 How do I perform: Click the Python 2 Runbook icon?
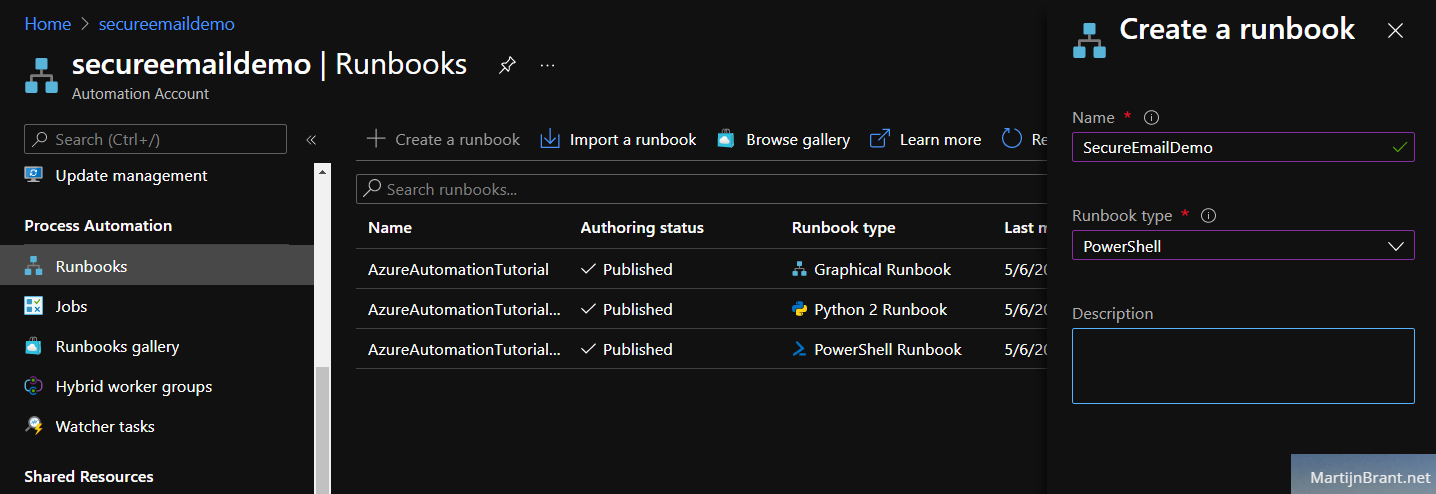(799, 309)
